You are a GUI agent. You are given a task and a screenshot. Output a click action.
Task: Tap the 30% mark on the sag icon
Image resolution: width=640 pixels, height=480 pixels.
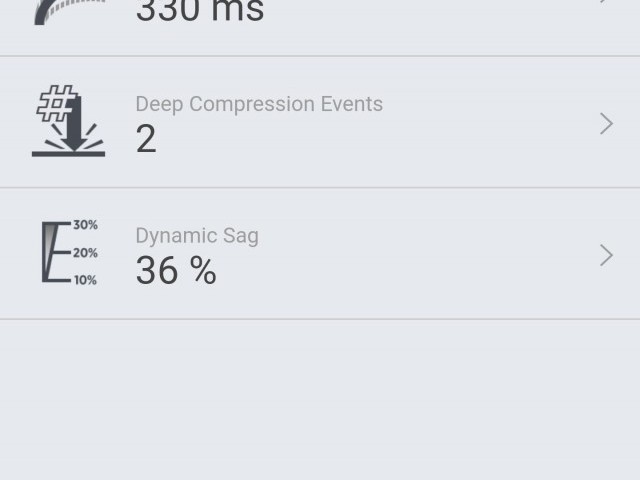coord(85,225)
